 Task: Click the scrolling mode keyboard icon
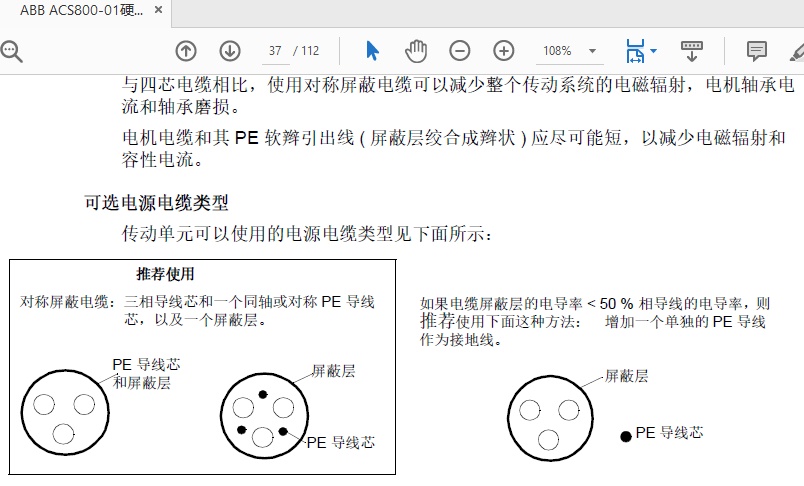692,51
